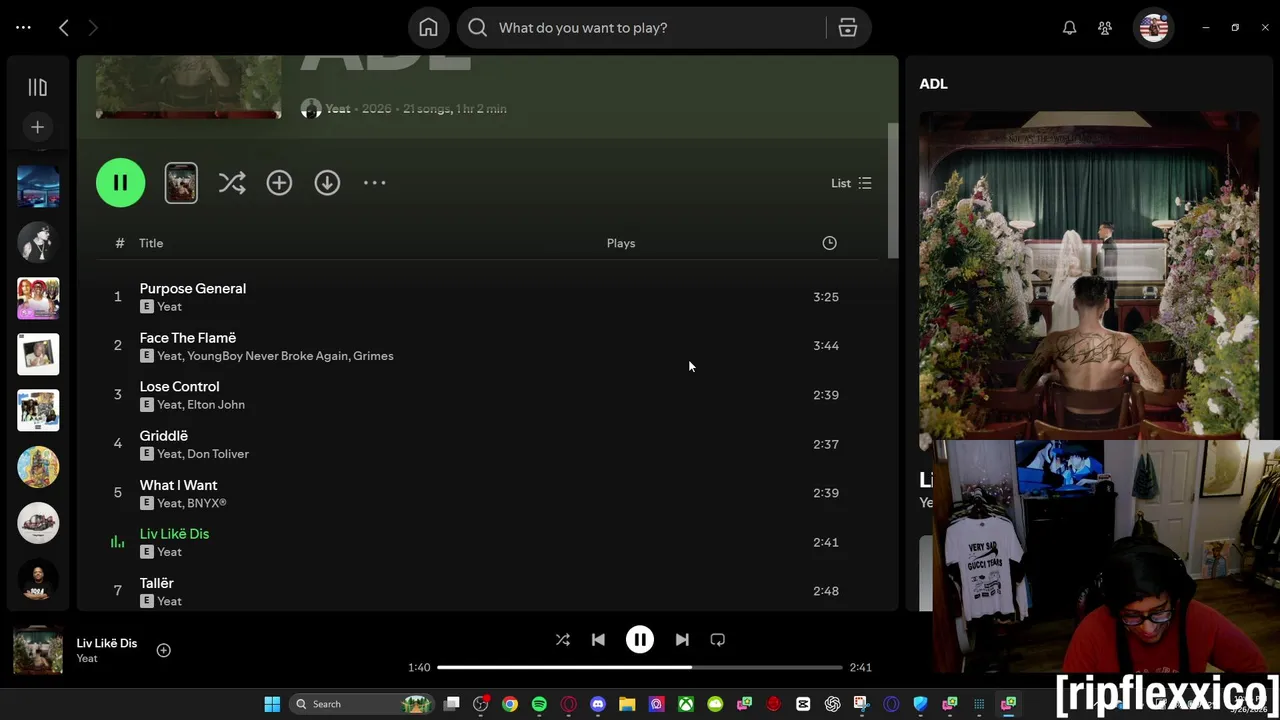
Task: Seek on the song progress bar
Action: click(640, 667)
